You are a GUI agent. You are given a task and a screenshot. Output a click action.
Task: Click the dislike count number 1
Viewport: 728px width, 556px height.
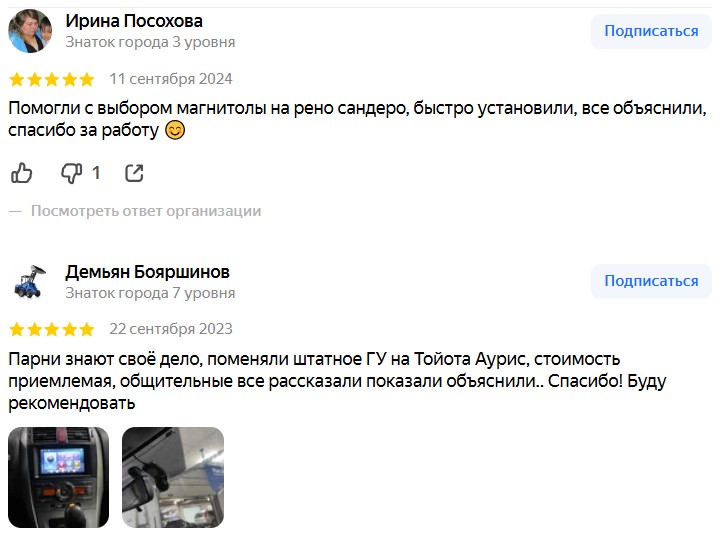point(96,173)
